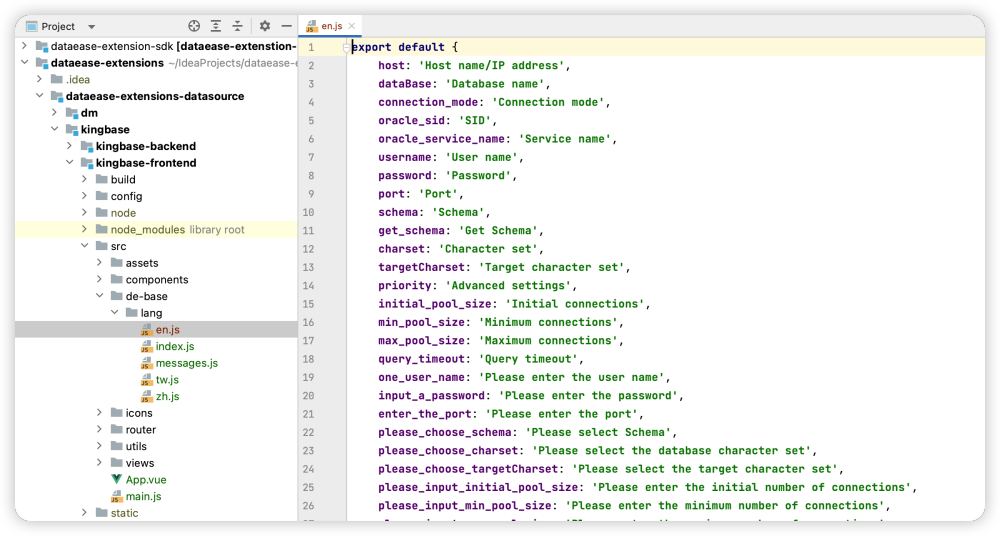The height and width of the screenshot is (536, 1000).
Task: Click the Project panel title
Action: coord(58,27)
